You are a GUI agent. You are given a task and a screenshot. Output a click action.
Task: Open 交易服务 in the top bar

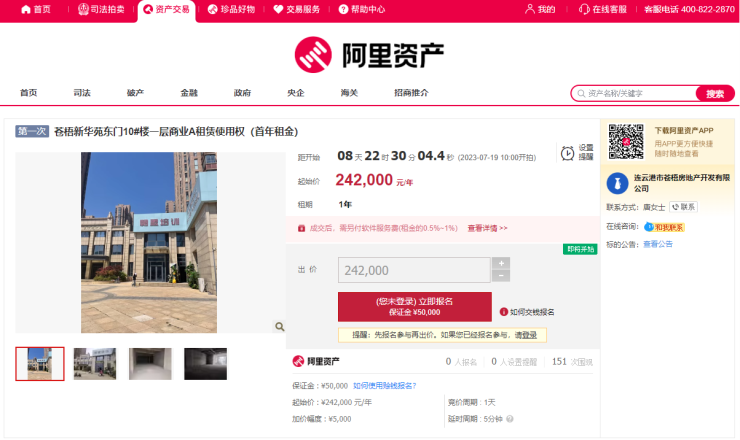(297, 9)
